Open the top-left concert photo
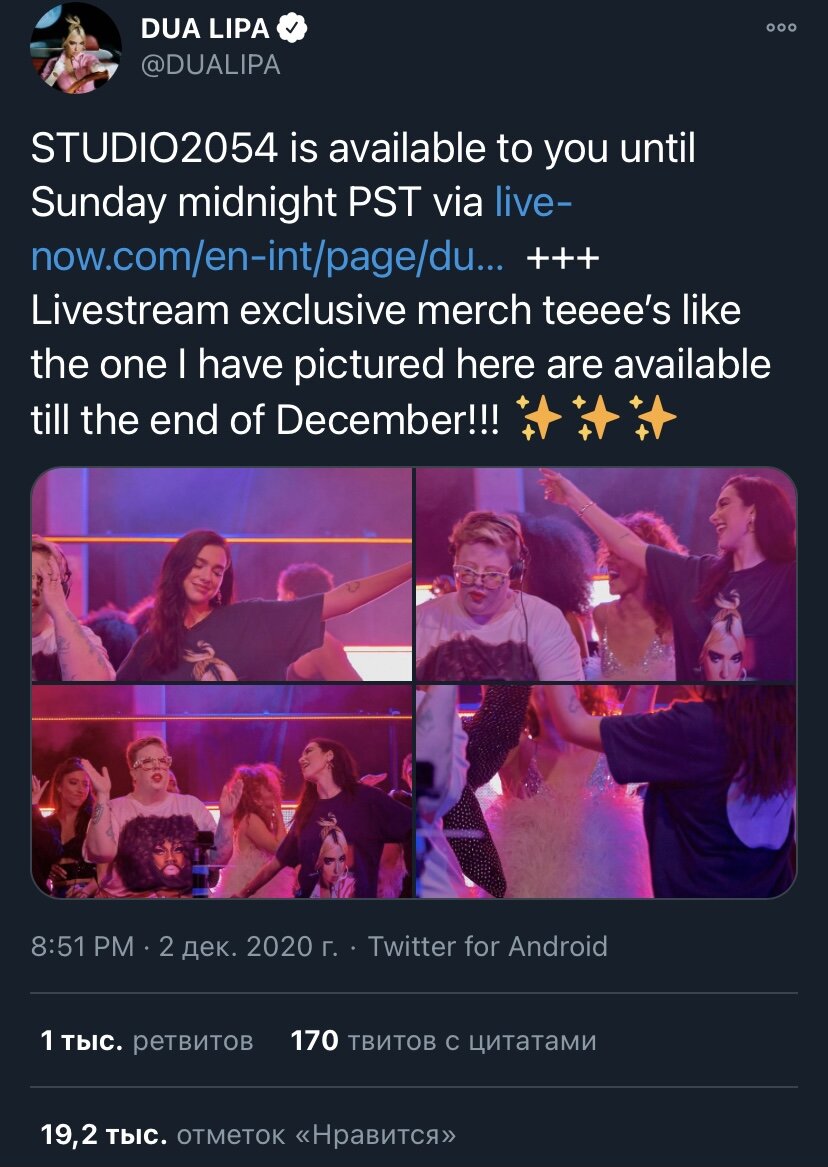The height and width of the screenshot is (1167, 828). [x=221, y=574]
